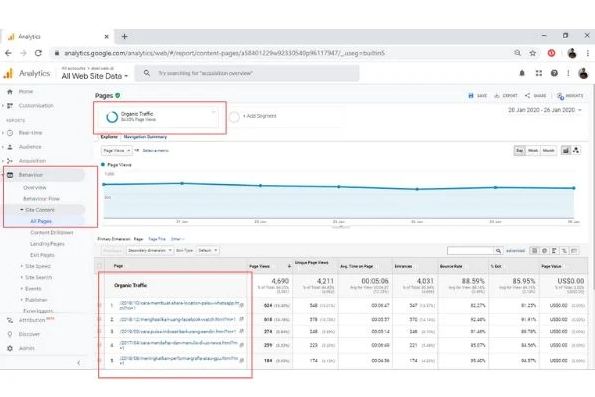Choose Page Title as primary dimension

(x=157, y=239)
